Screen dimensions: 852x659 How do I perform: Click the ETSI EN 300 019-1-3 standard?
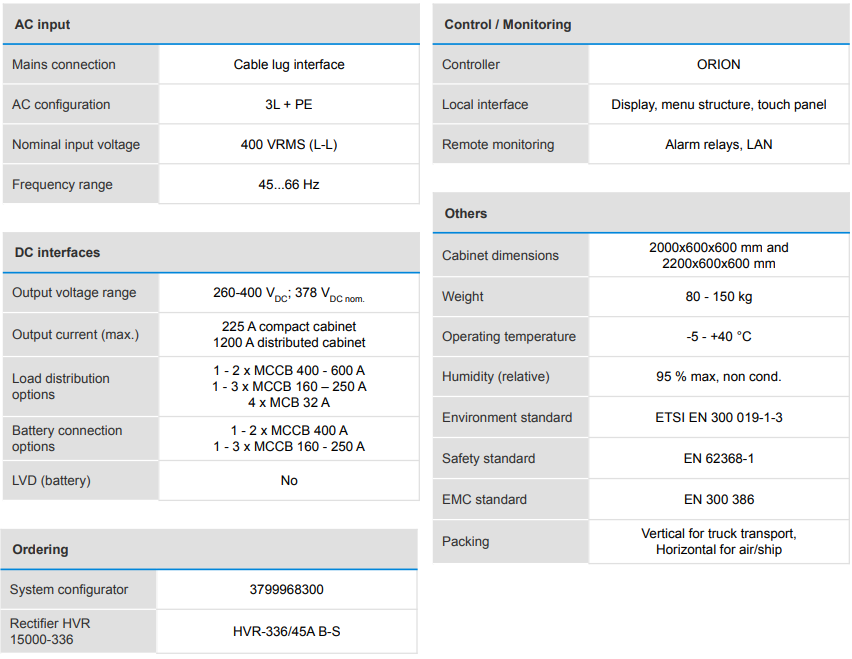(719, 417)
